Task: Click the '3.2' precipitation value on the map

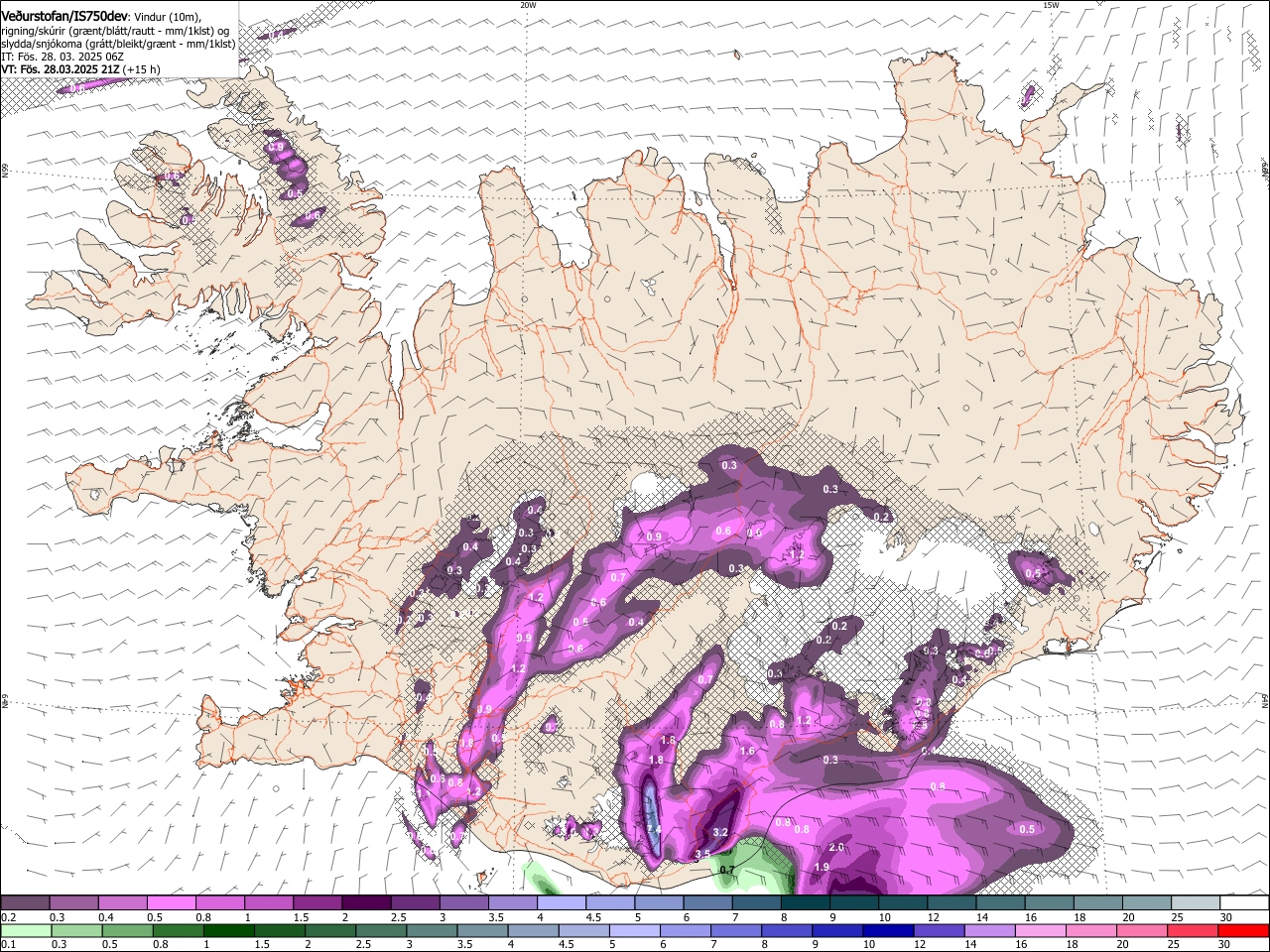Action: tap(721, 832)
